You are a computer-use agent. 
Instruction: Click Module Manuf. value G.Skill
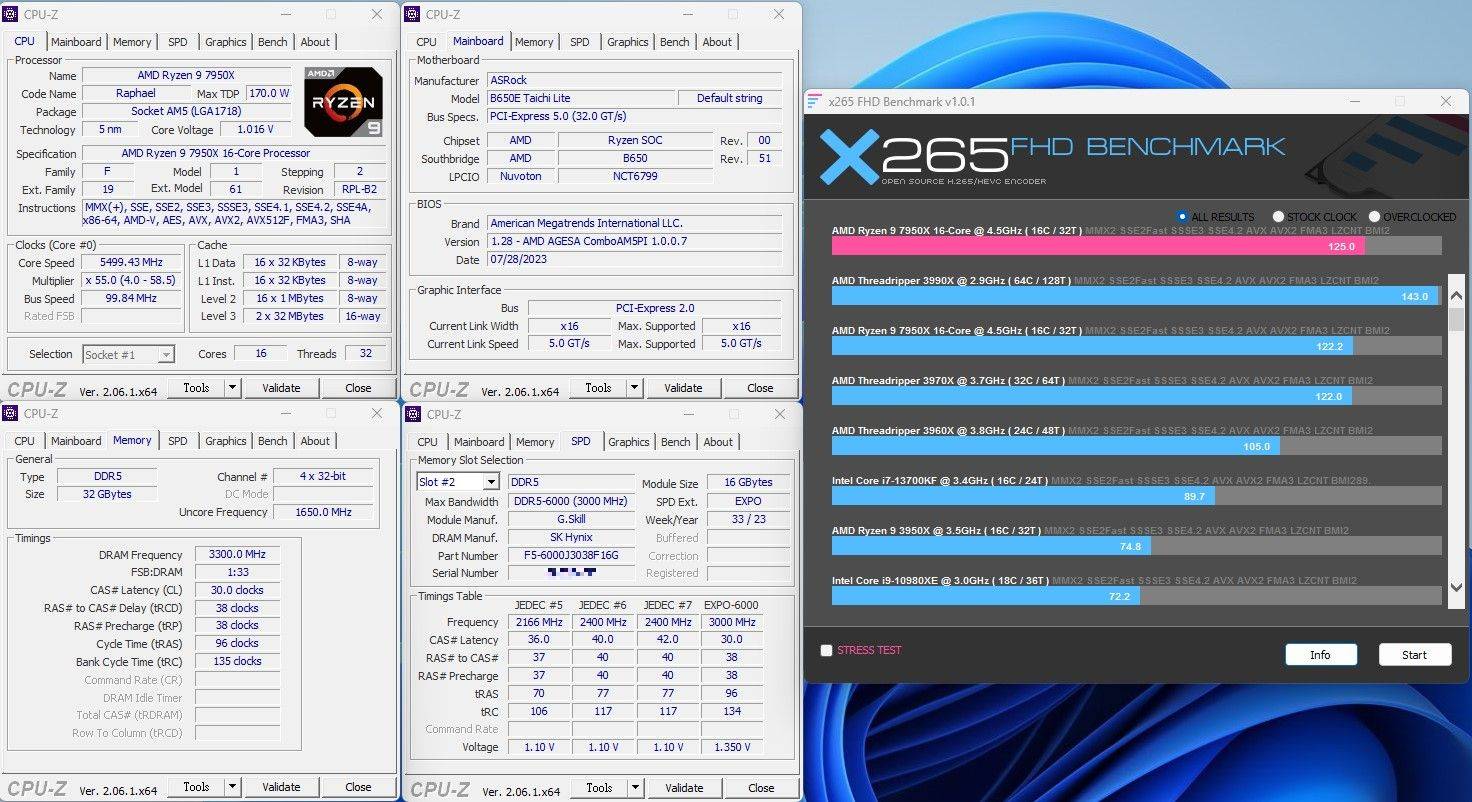(571, 519)
